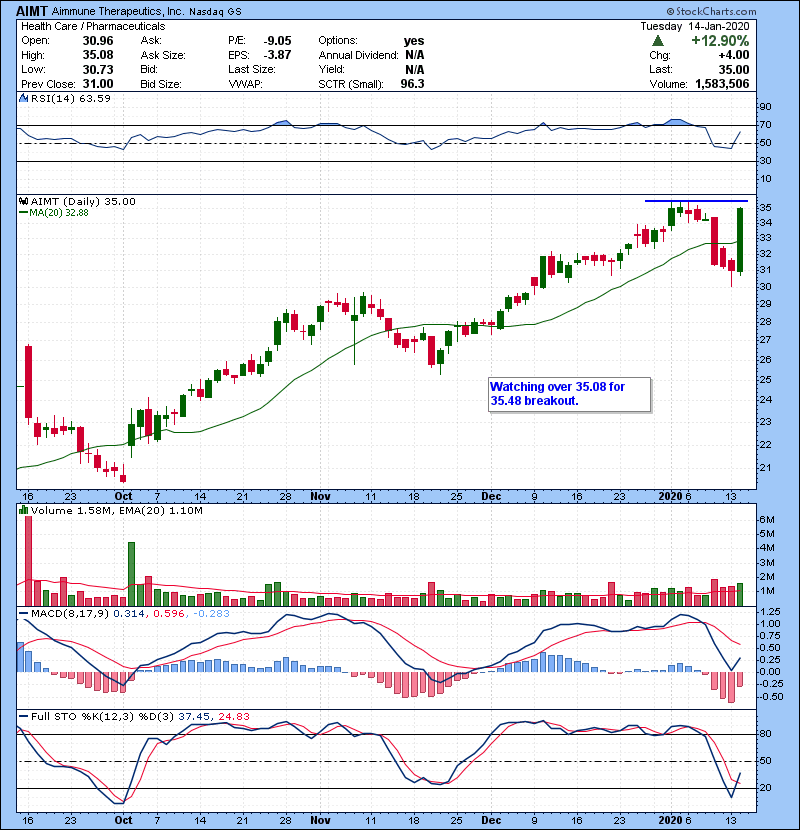The width and height of the screenshot is (800, 830).
Task: Click the EPS value -3.87
Action: tap(277, 55)
